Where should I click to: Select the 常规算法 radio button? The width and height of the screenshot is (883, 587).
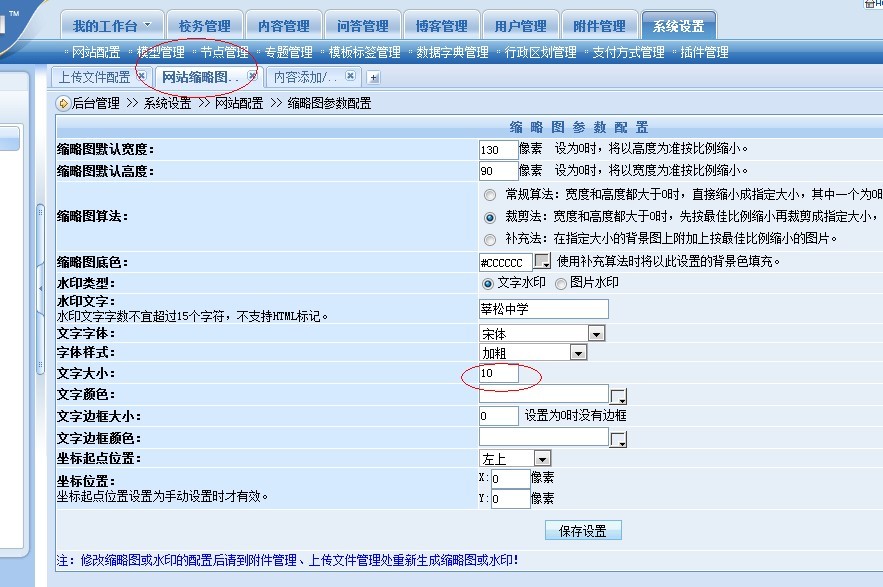(x=489, y=194)
